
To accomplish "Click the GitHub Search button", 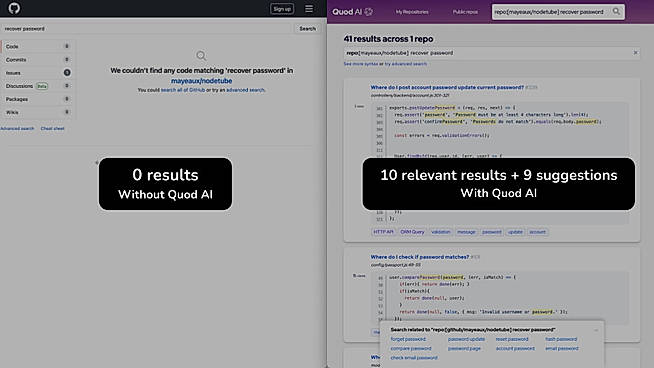I will [x=307, y=29].
